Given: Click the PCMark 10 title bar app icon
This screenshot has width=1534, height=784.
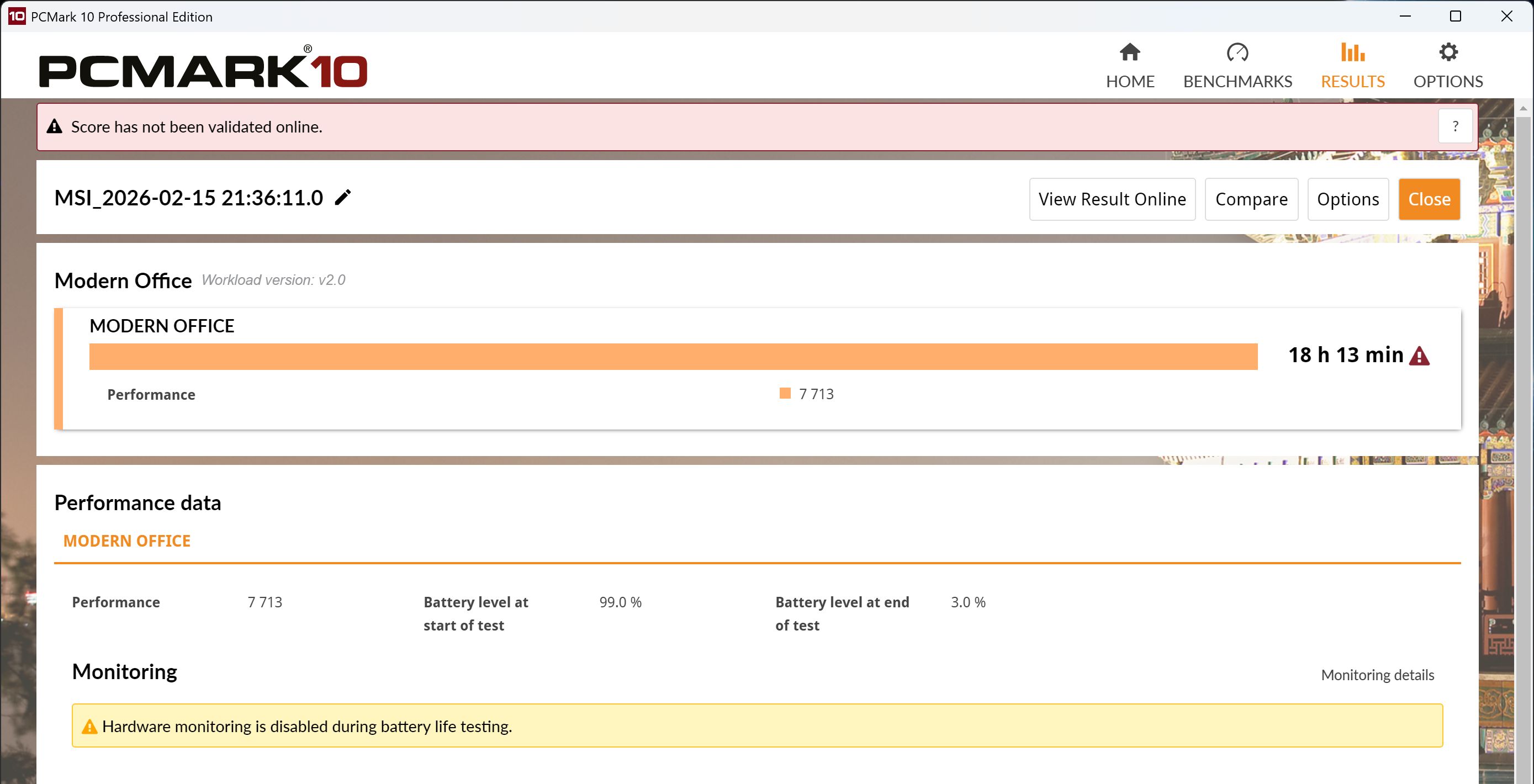Looking at the screenshot, I should point(16,16).
